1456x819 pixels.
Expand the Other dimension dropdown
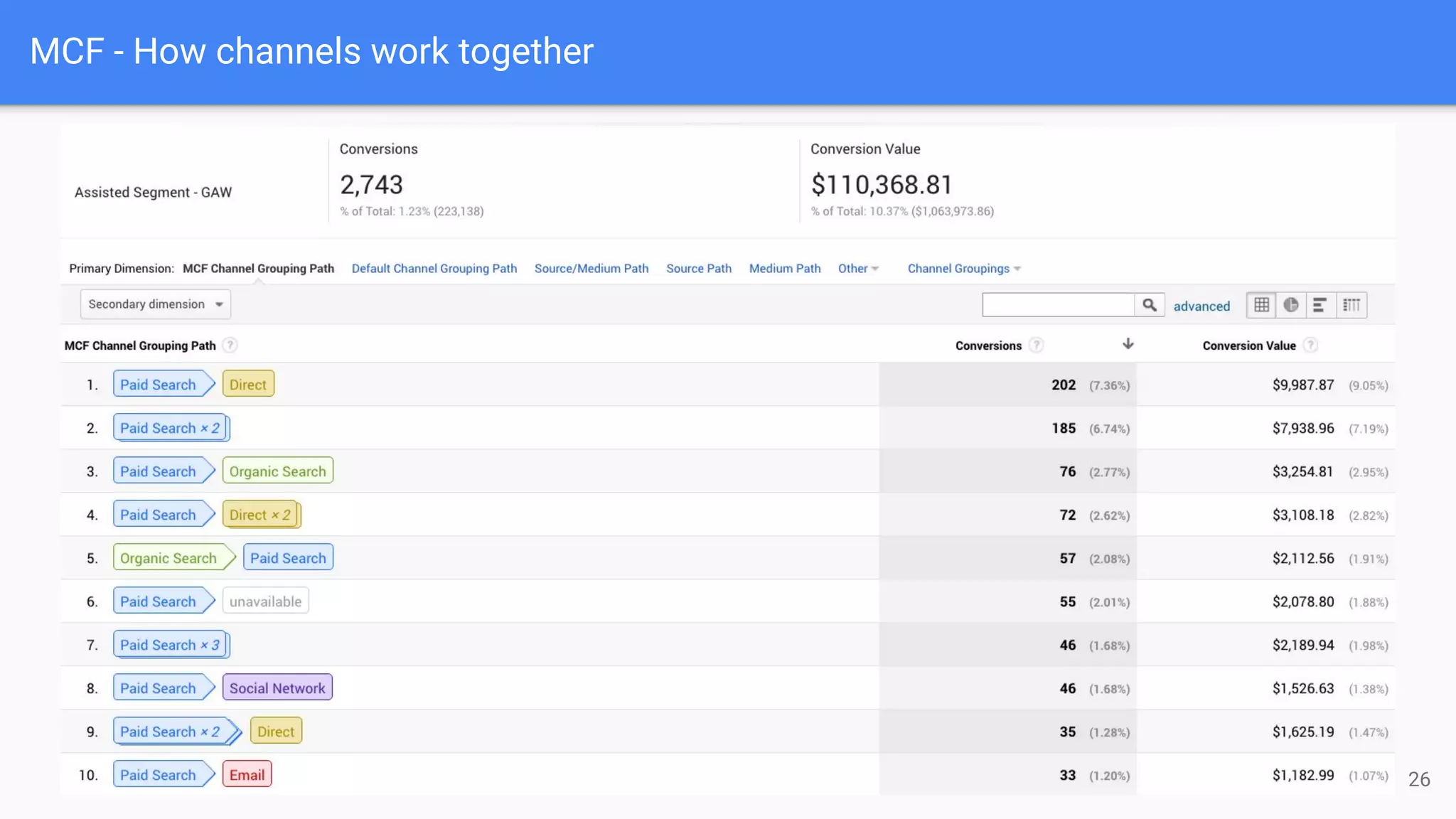858,269
